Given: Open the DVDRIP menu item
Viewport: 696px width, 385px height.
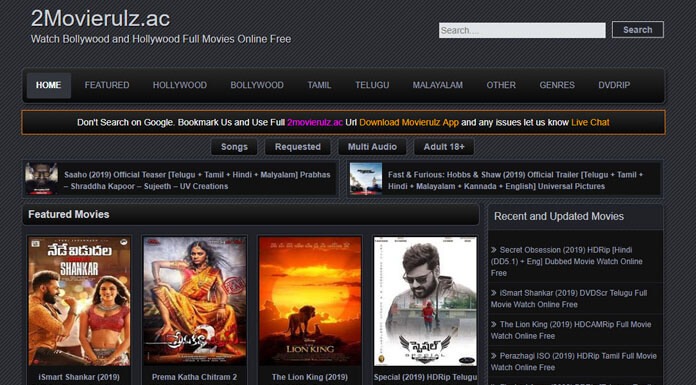Looking at the screenshot, I should click(x=614, y=85).
